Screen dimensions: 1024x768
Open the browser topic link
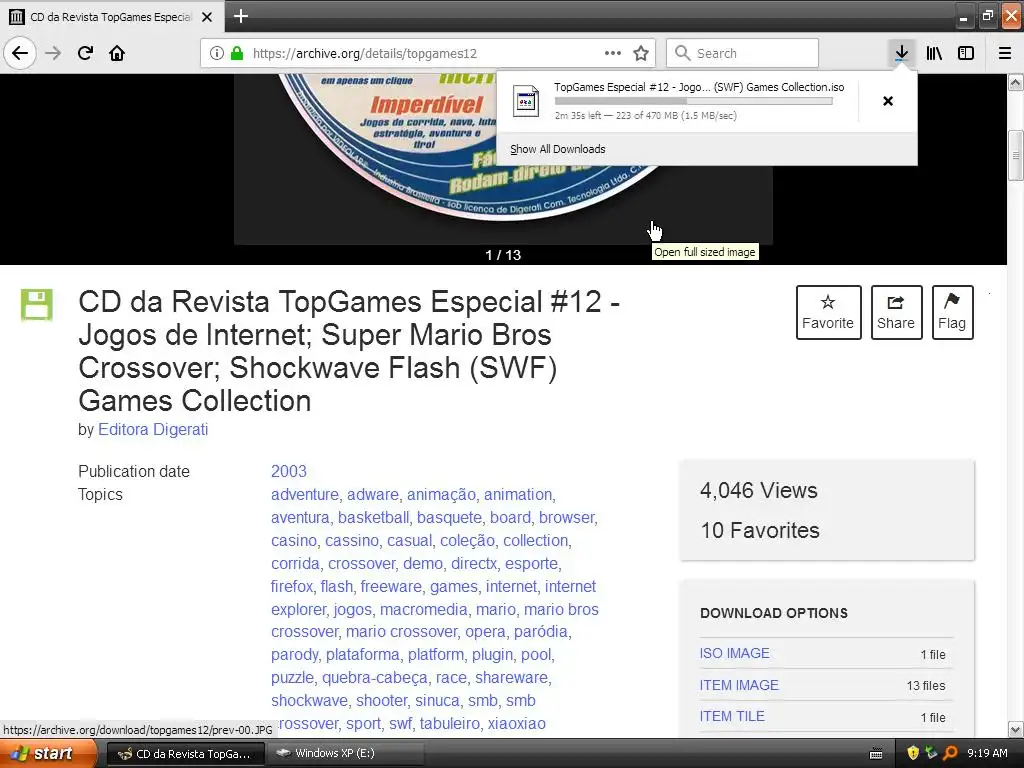click(566, 517)
